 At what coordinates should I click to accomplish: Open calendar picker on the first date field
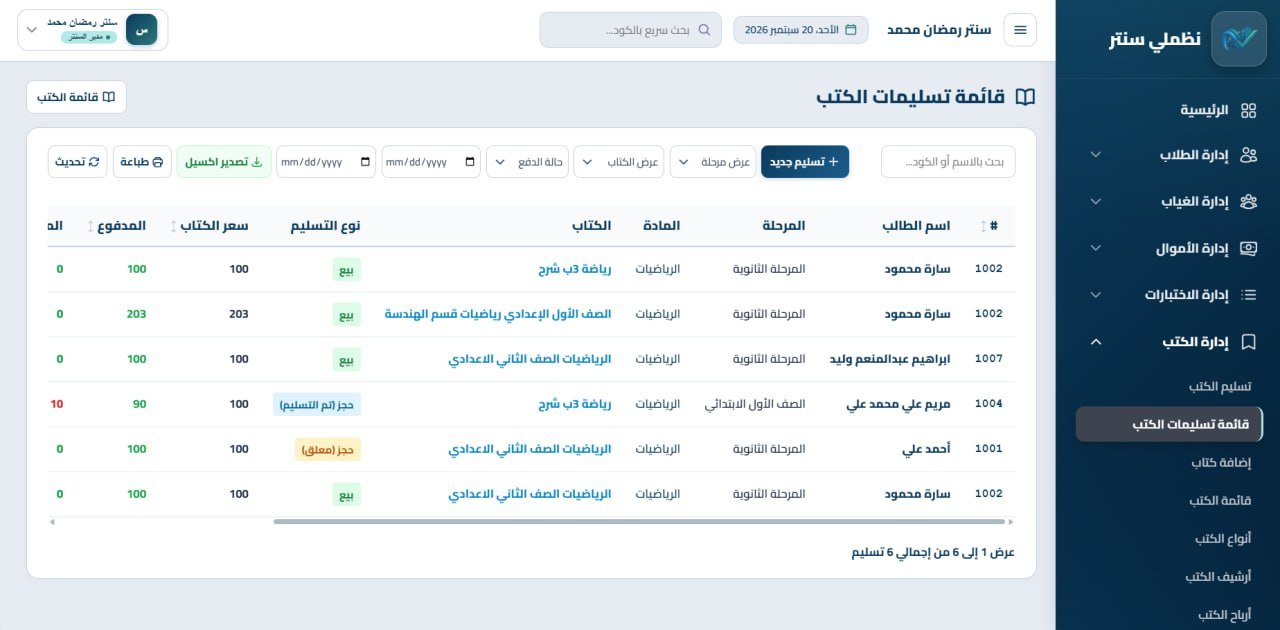472,162
